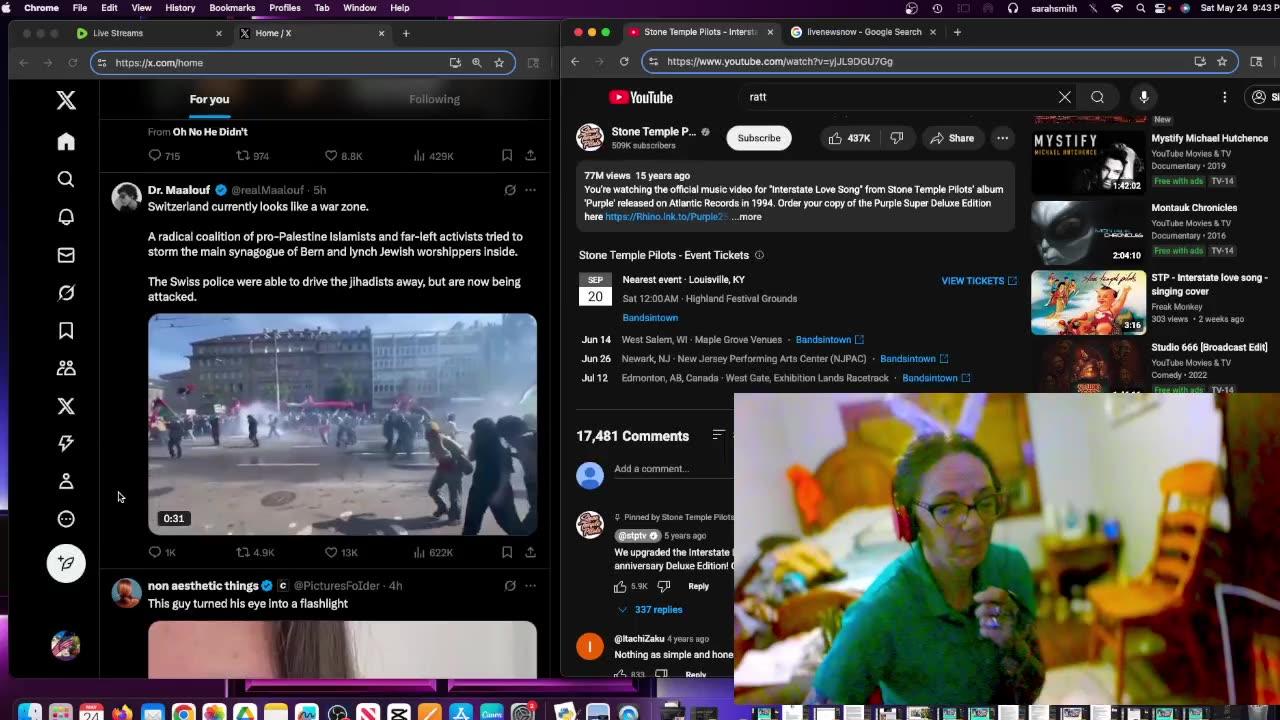Select the livenewsnow Google Search tab
This screenshot has height=720, width=1280.
point(864,32)
